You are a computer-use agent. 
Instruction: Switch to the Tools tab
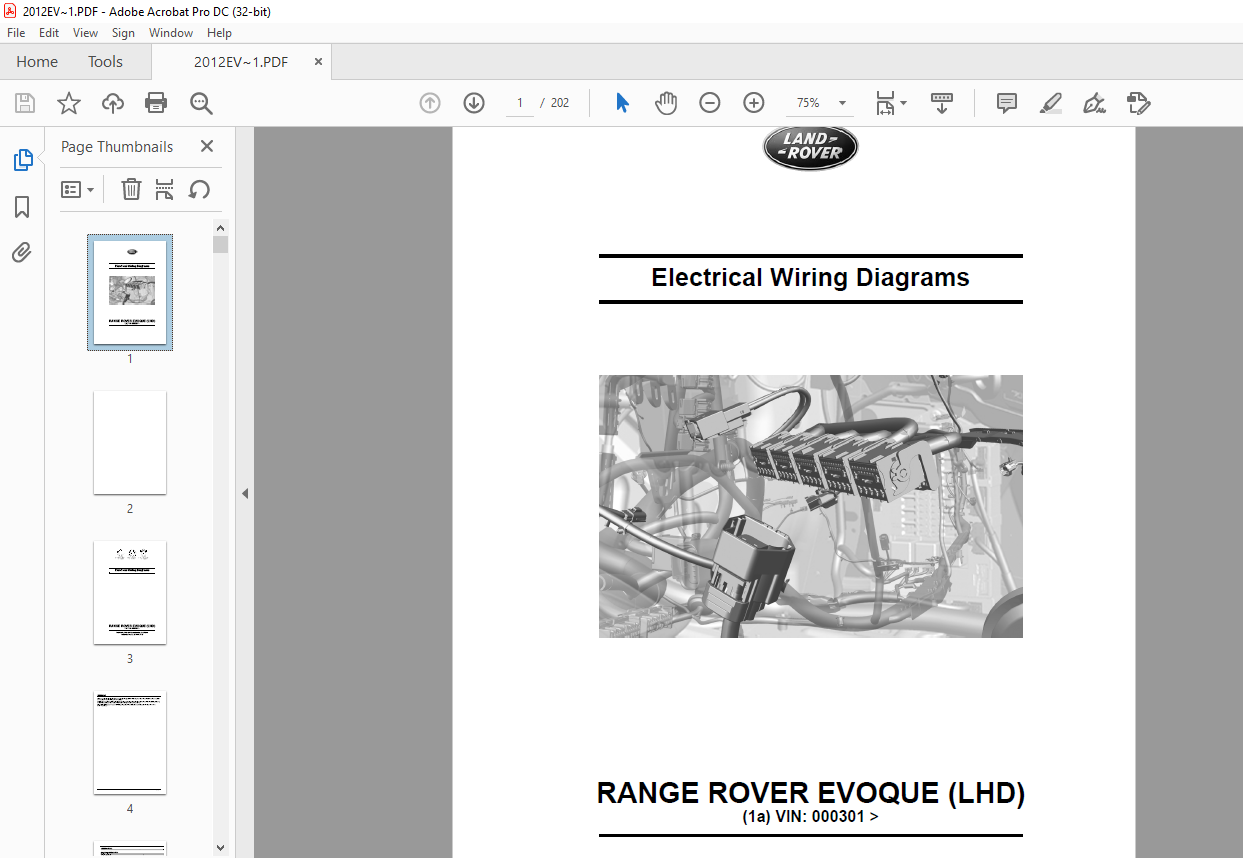(x=105, y=62)
